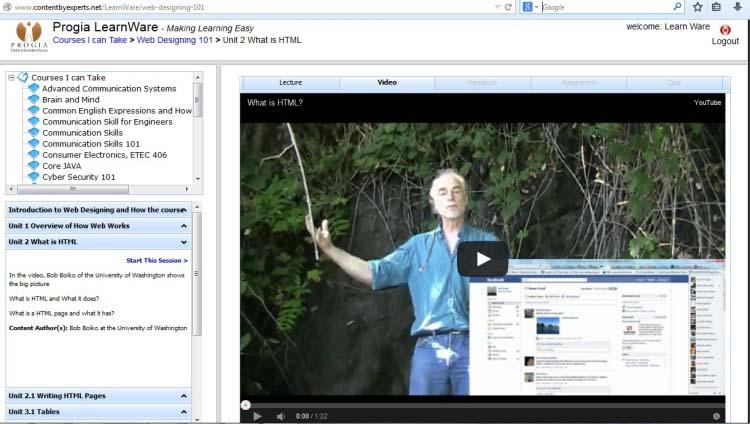
Task: Click Start This Session link
Action: [x=157, y=260]
